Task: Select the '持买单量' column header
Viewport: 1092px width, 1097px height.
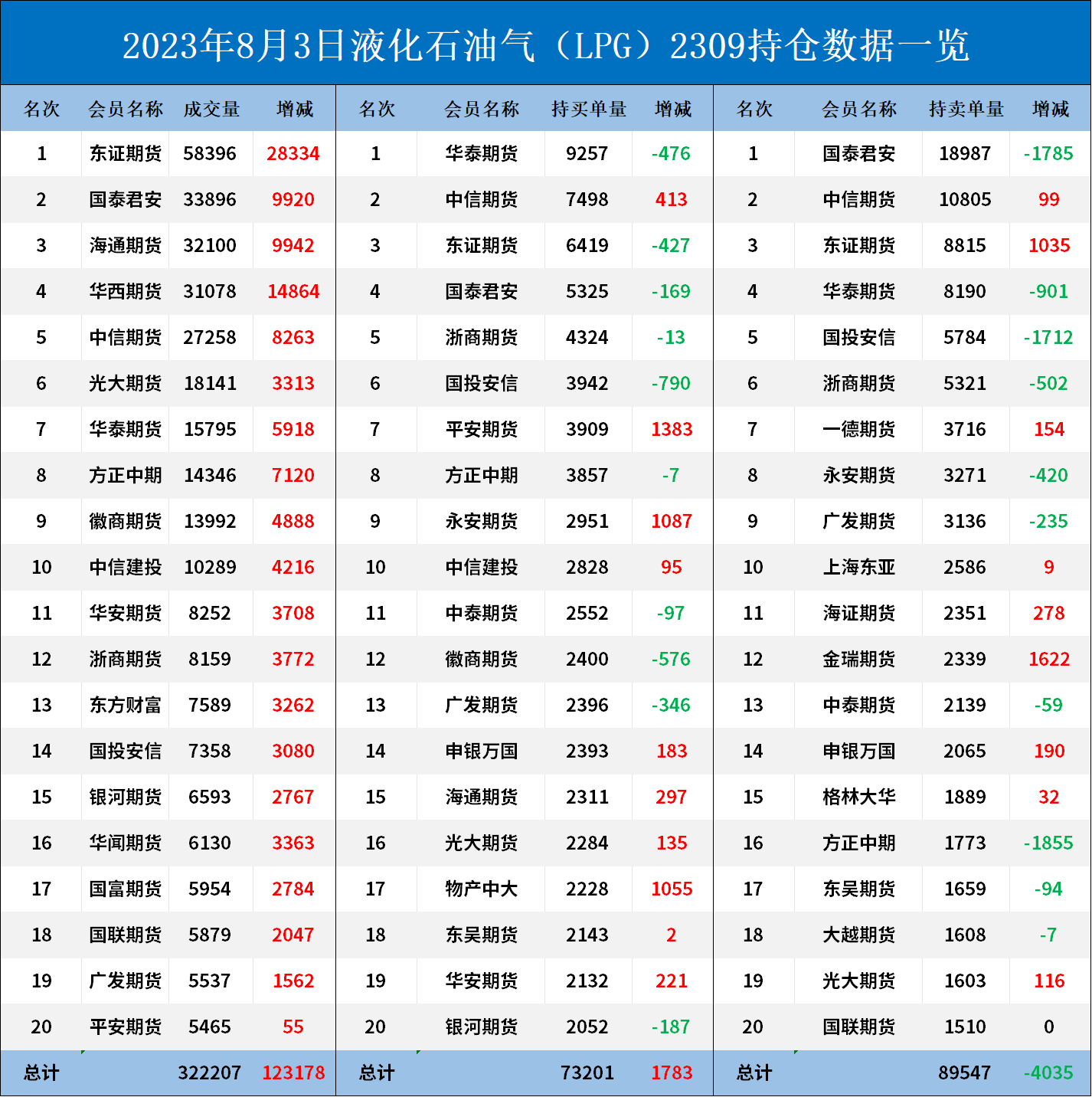Action: click(x=588, y=109)
